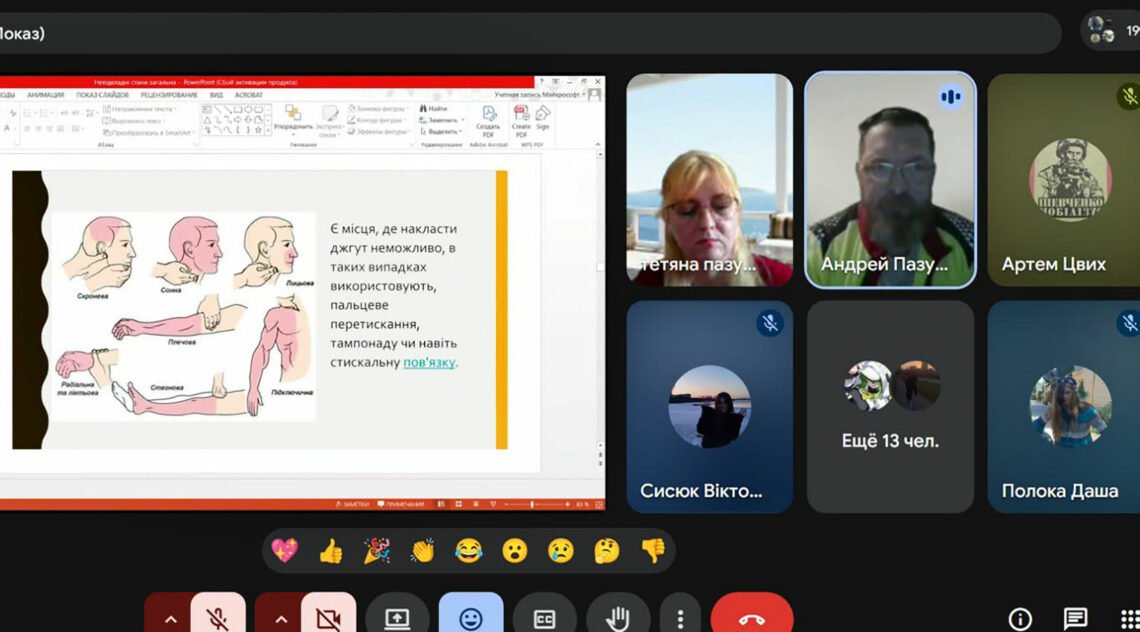This screenshot has width=1140, height=632.
Task: Open the chat panel icon
Action: point(1075,619)
